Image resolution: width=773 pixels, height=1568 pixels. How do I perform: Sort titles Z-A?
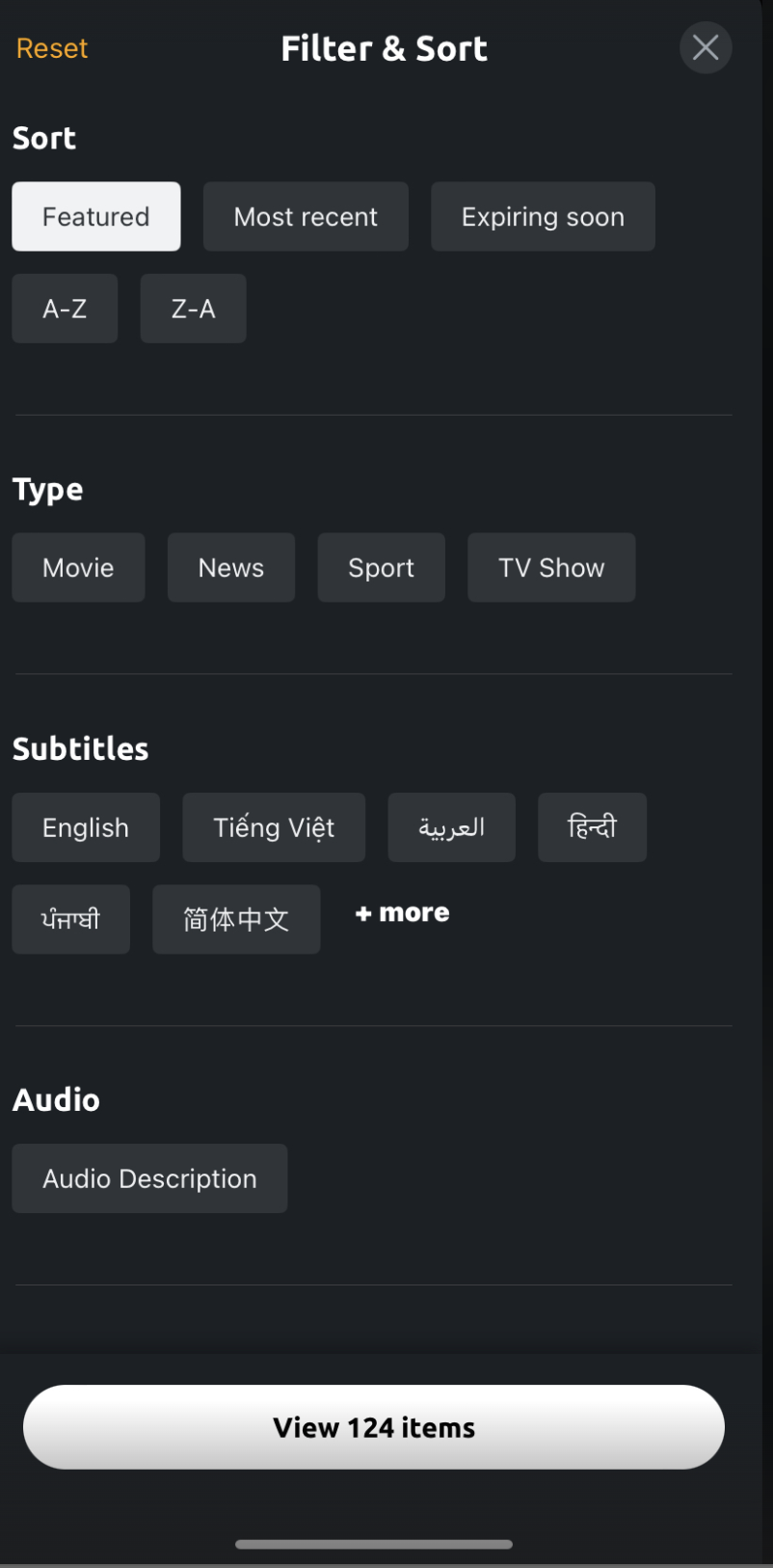click(x=193, y=309)
